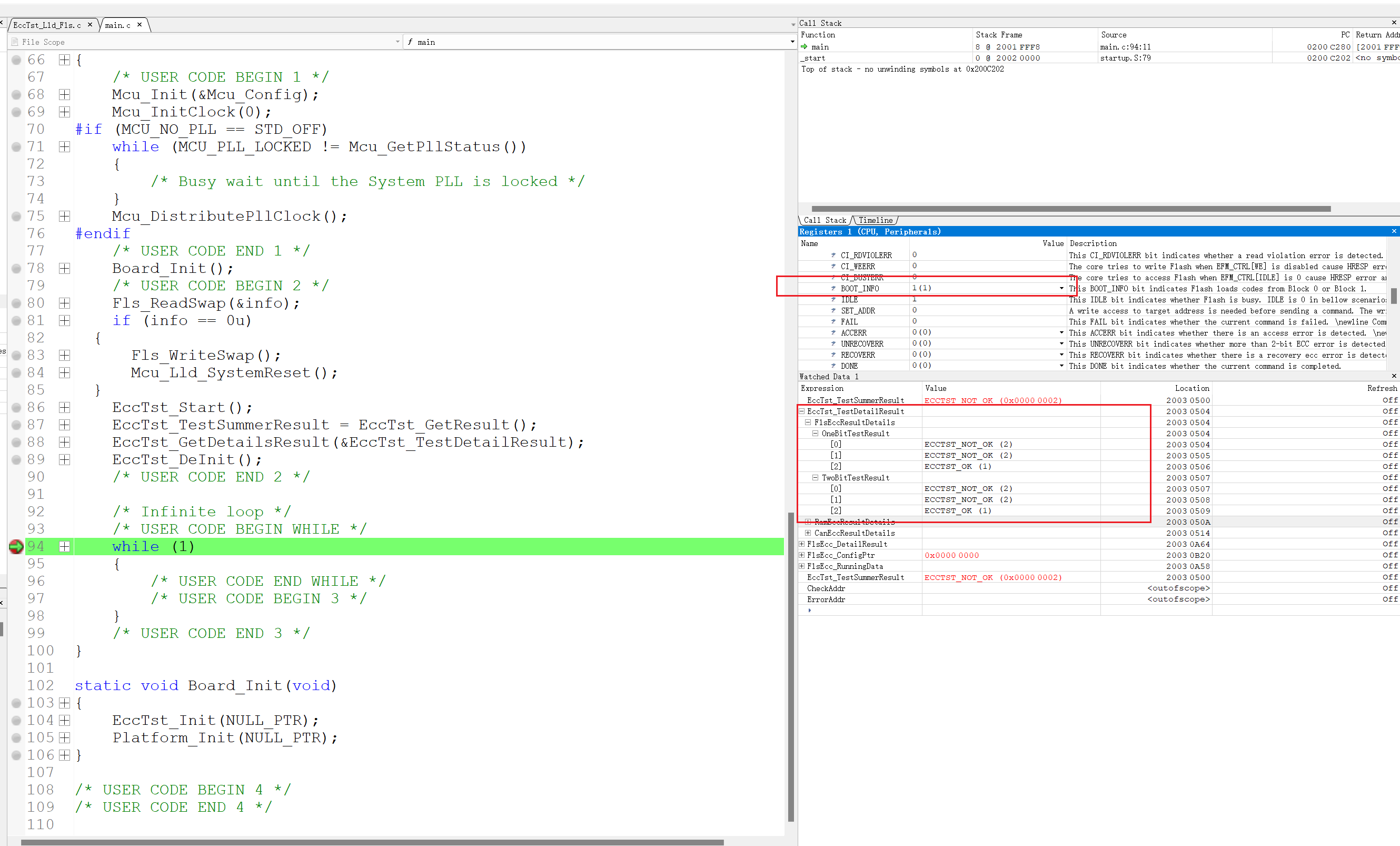Switch to the EccTst_Lld_Fls.c tab
The width and height of the screenshot is (1400, 846).
tap(47, 25)
